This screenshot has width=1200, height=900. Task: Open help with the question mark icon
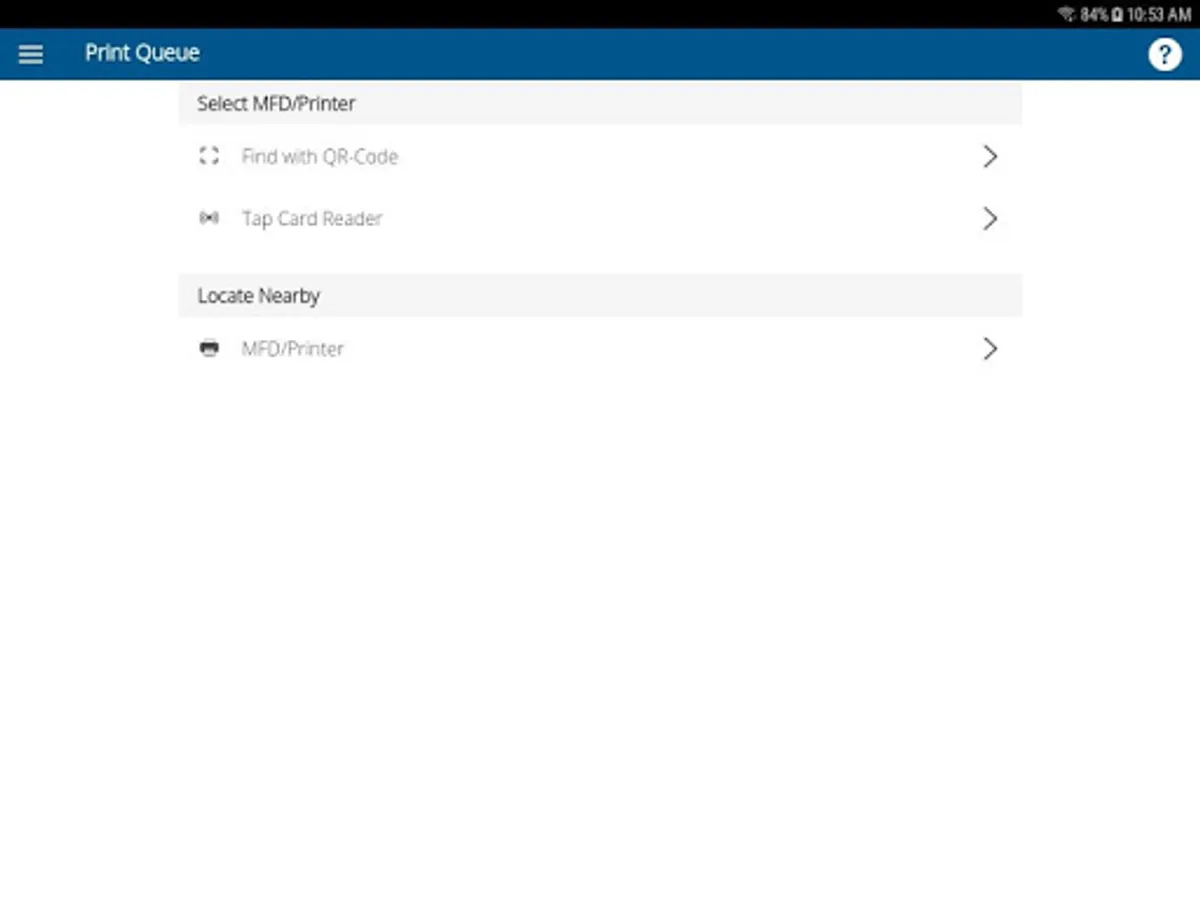point(1164,54)
